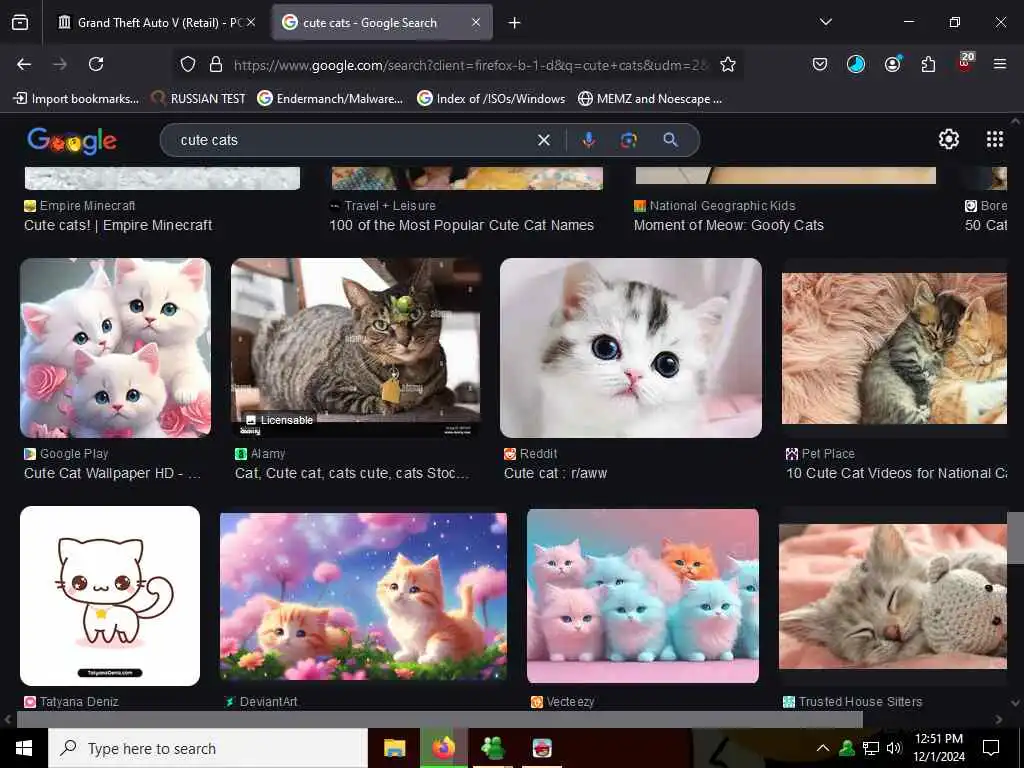Submit search with magnifier icon
Screen dimensions: 1024x768
point(670,140)
